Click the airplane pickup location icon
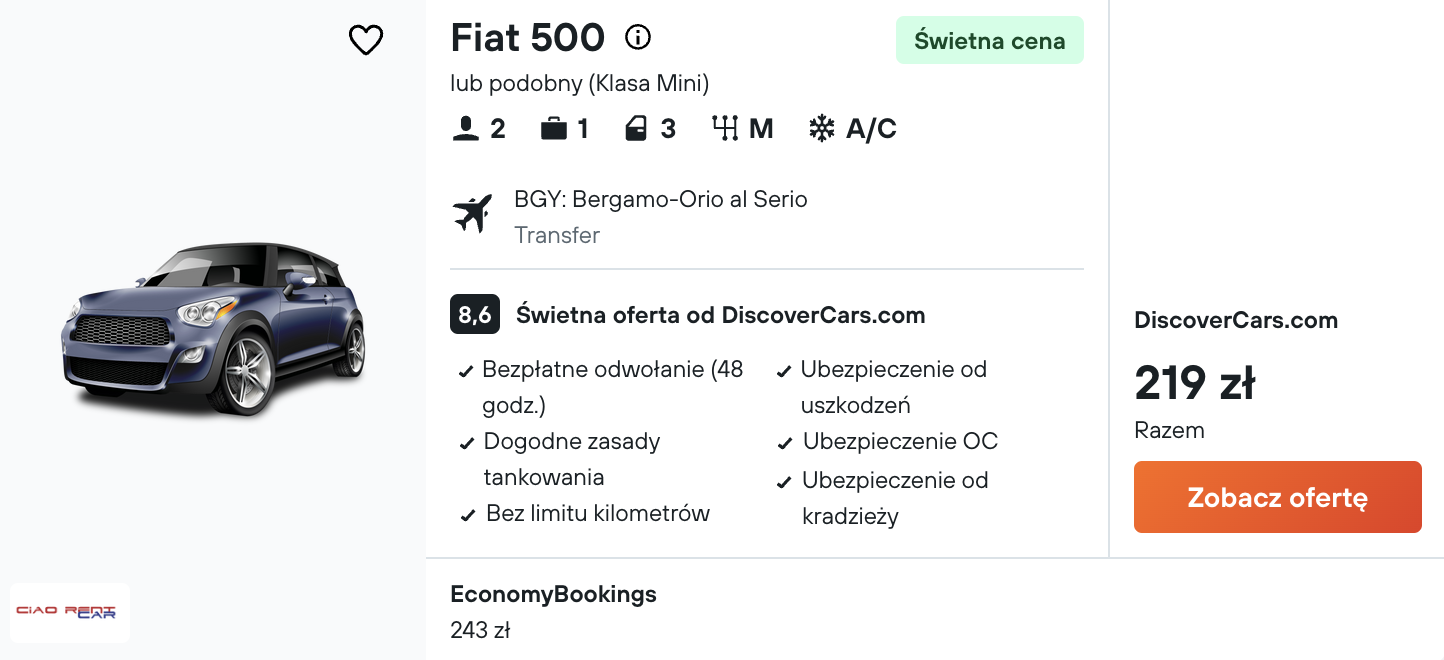Screen dimensions: 1444x660 pyautogui.click(x=473, y=214)
